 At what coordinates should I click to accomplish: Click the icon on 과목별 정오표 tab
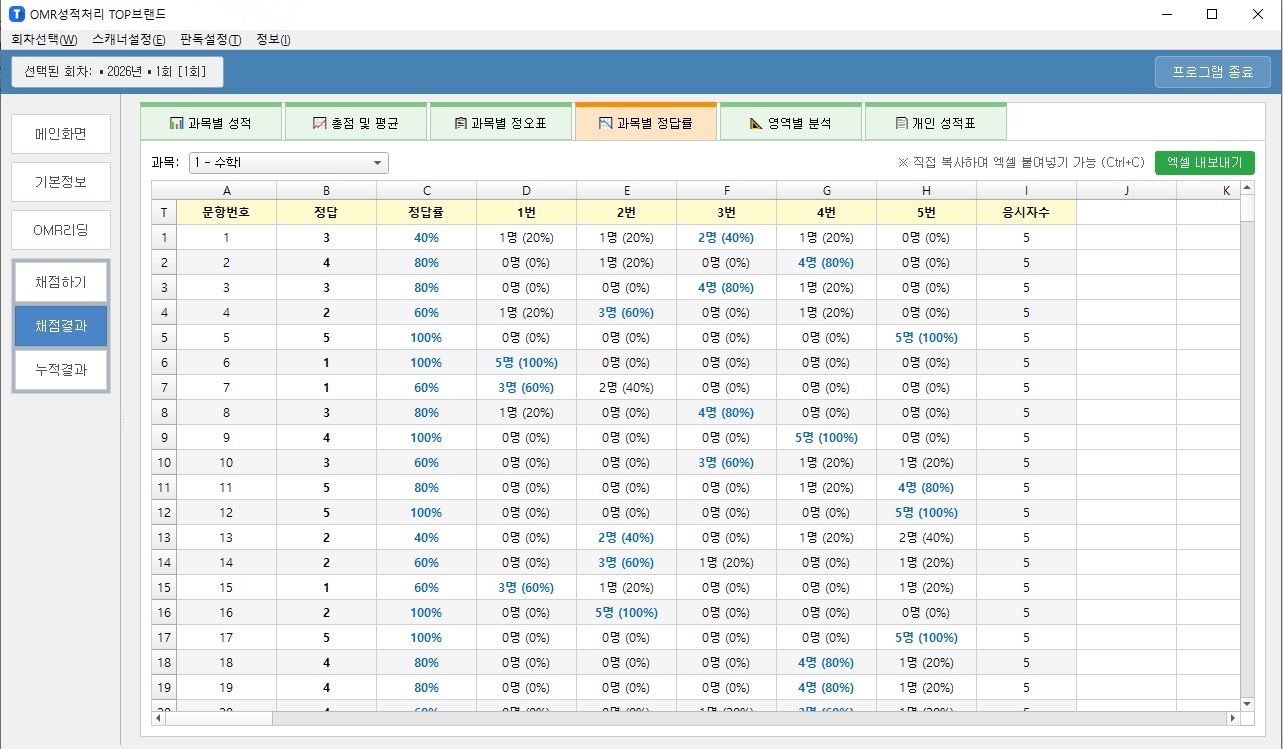coord(460,124)
